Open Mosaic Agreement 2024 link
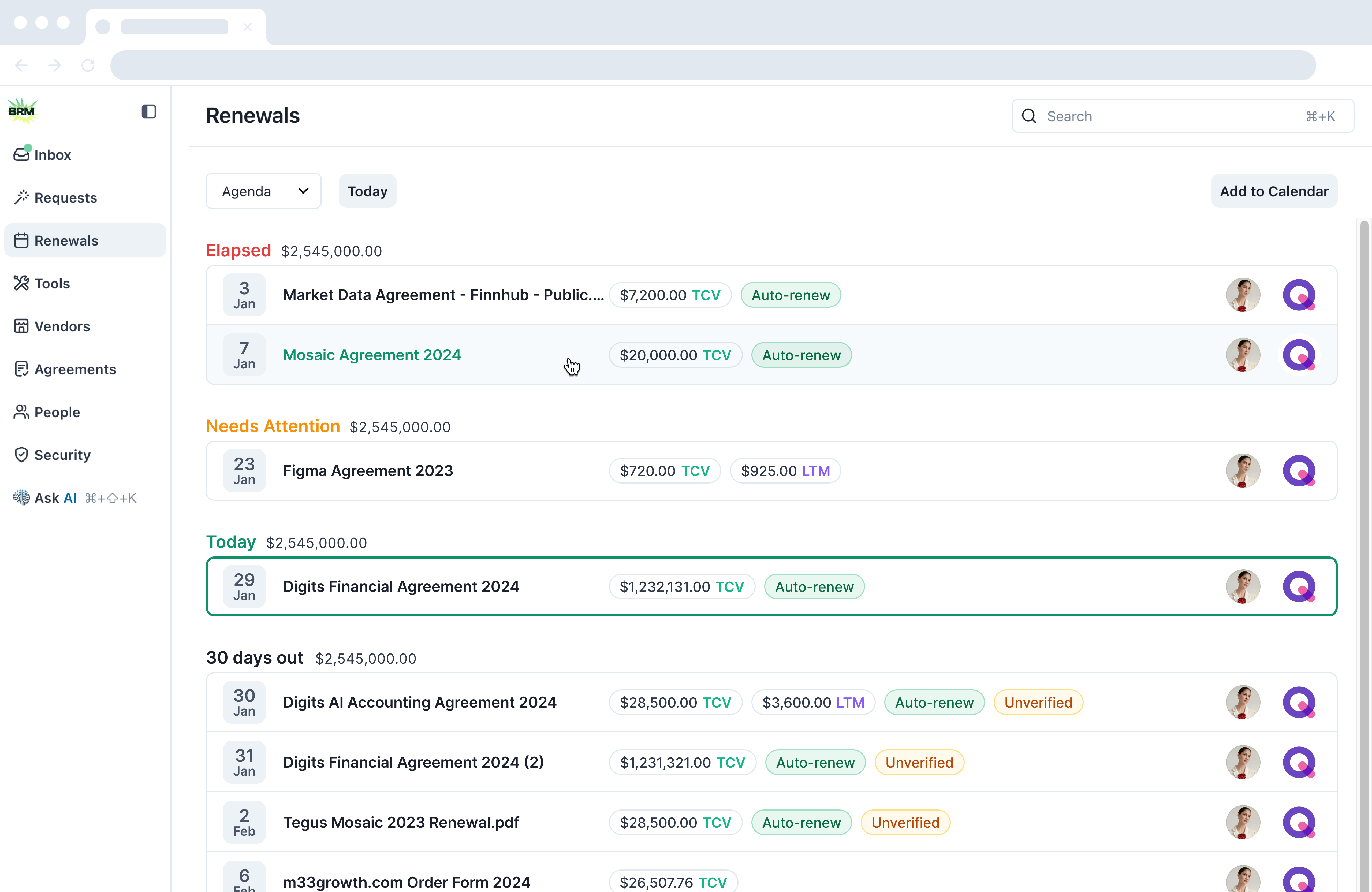The image size is (1372, 892). [372, 355]
